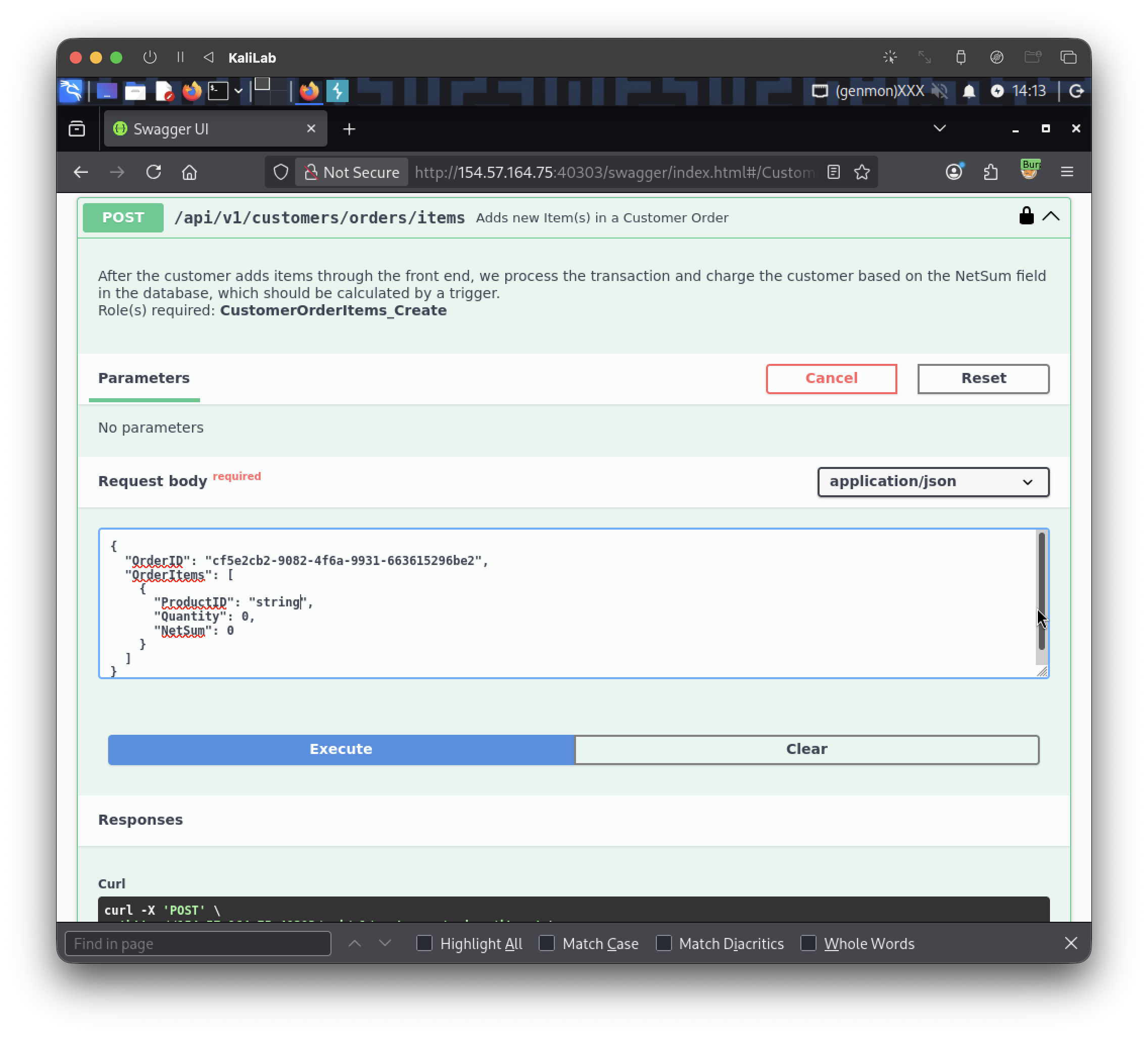Enable the Whole Words checkbox
Screen dimensions: 1148x1038
pyautogui.click(x=808, y=943)
